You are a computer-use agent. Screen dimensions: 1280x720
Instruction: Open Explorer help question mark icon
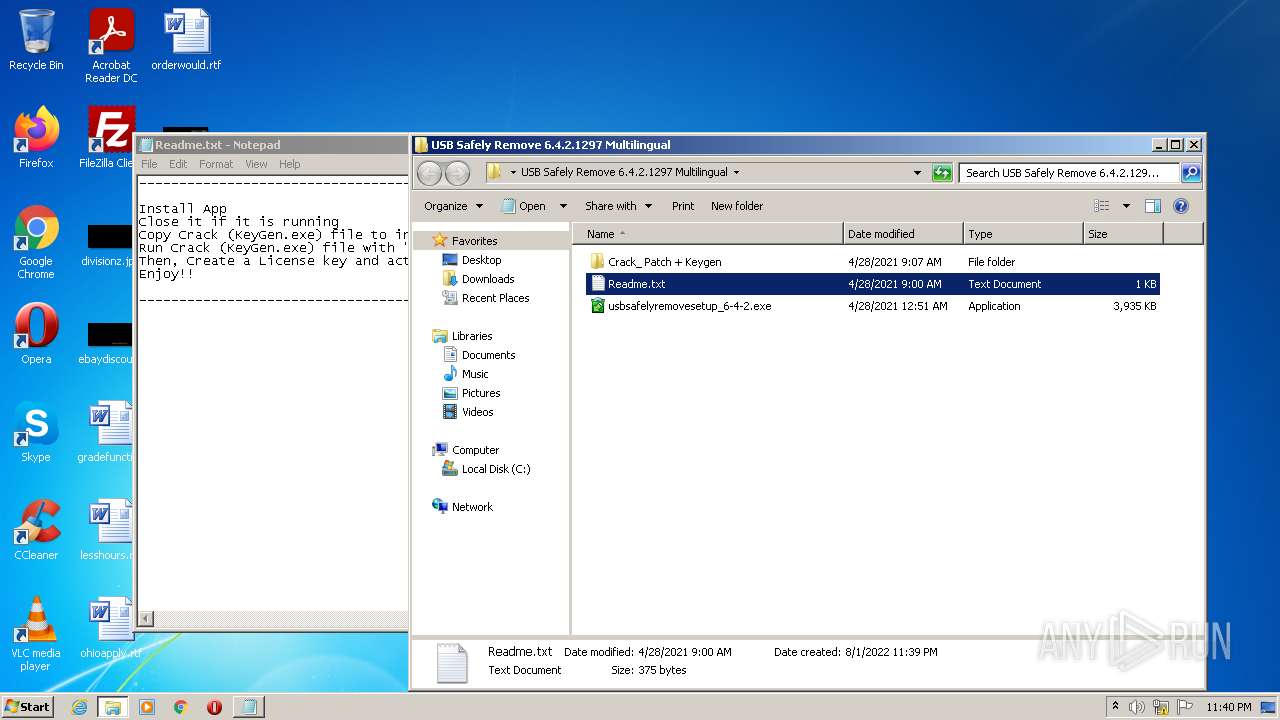(1180, 206)
